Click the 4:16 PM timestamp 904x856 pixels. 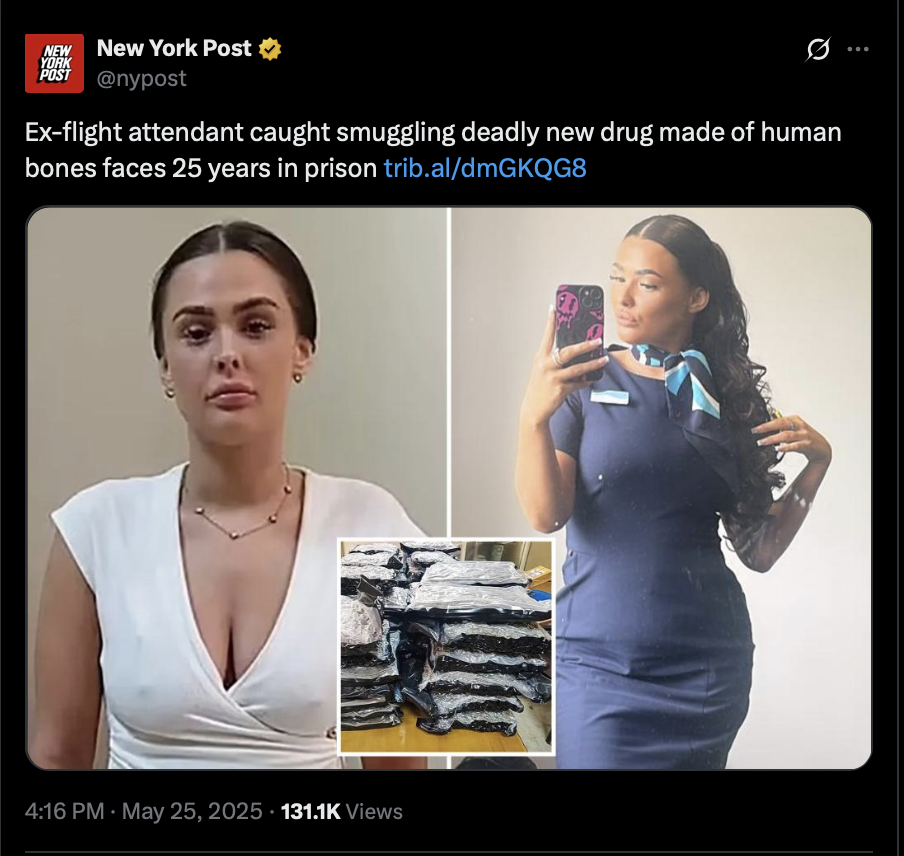coord(65,811)
